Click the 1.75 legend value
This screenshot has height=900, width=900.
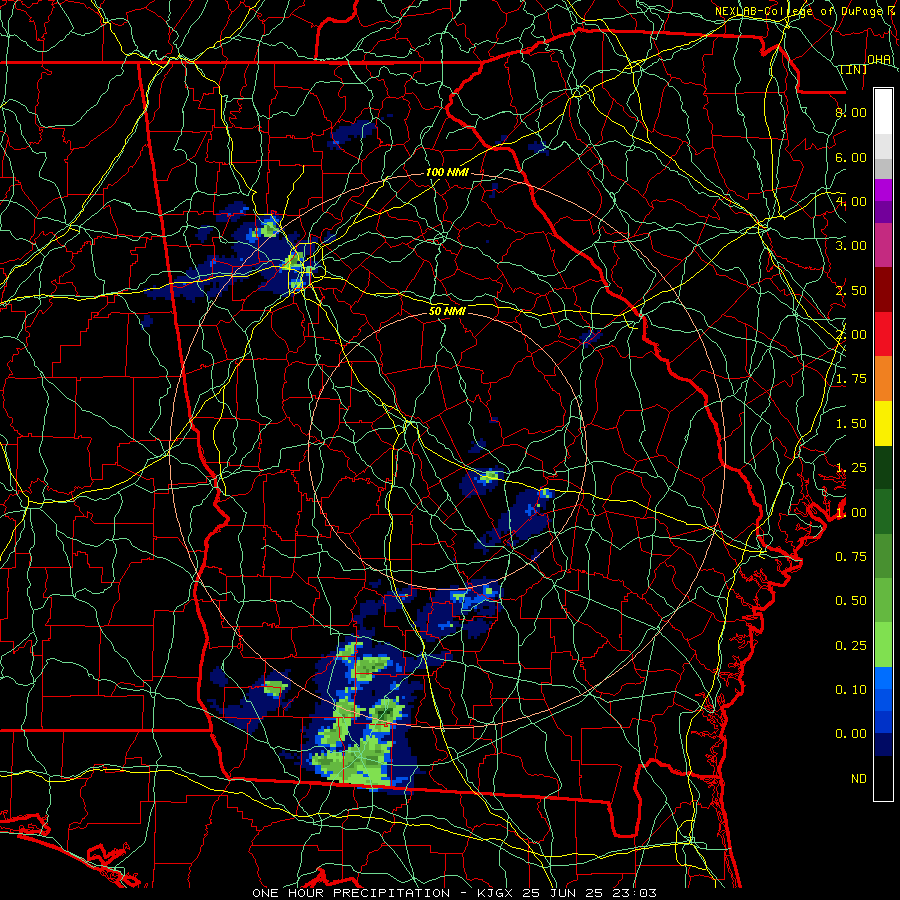coord(851,379)
